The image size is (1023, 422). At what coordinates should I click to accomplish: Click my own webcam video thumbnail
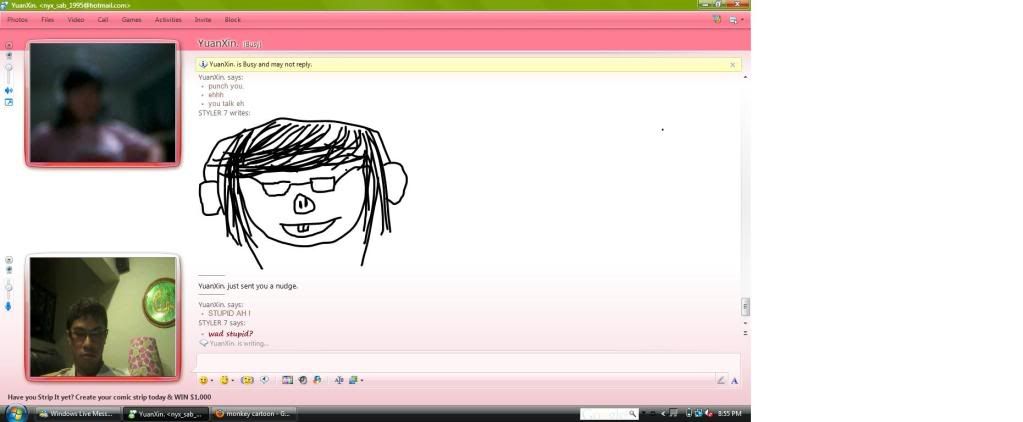pos(103,316)
